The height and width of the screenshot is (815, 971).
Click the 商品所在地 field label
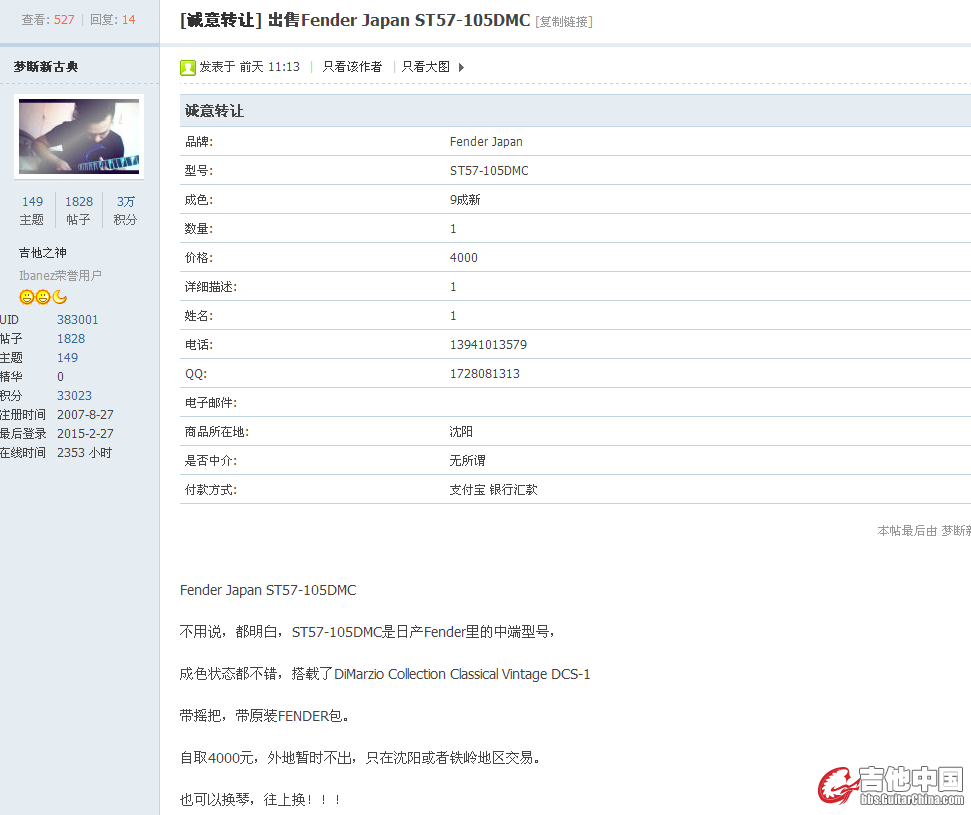(x=217, y=432)
